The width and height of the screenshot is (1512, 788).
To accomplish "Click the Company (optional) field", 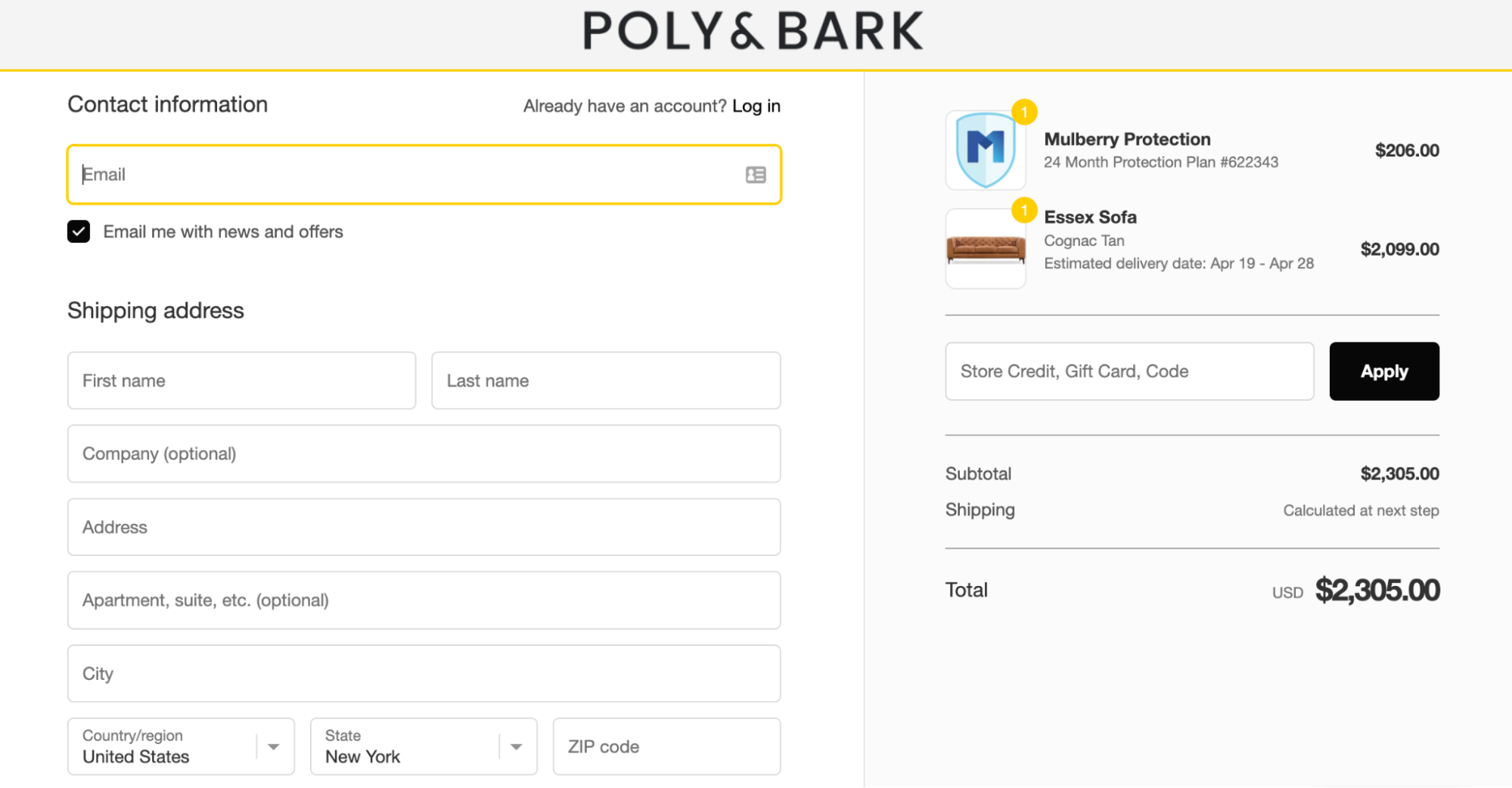I will [424, 454].
